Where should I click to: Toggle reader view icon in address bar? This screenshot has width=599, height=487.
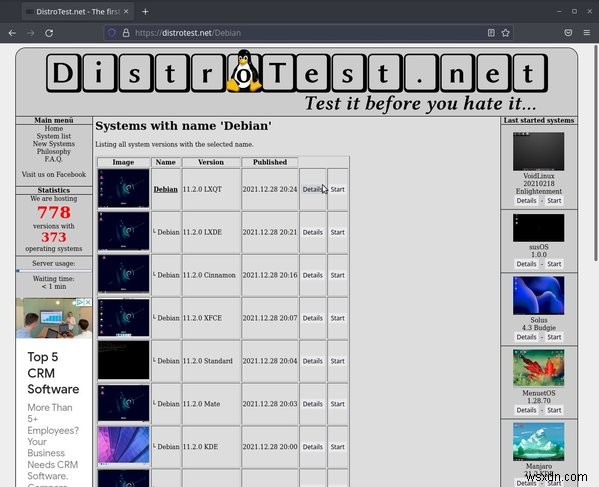[491, 33]
